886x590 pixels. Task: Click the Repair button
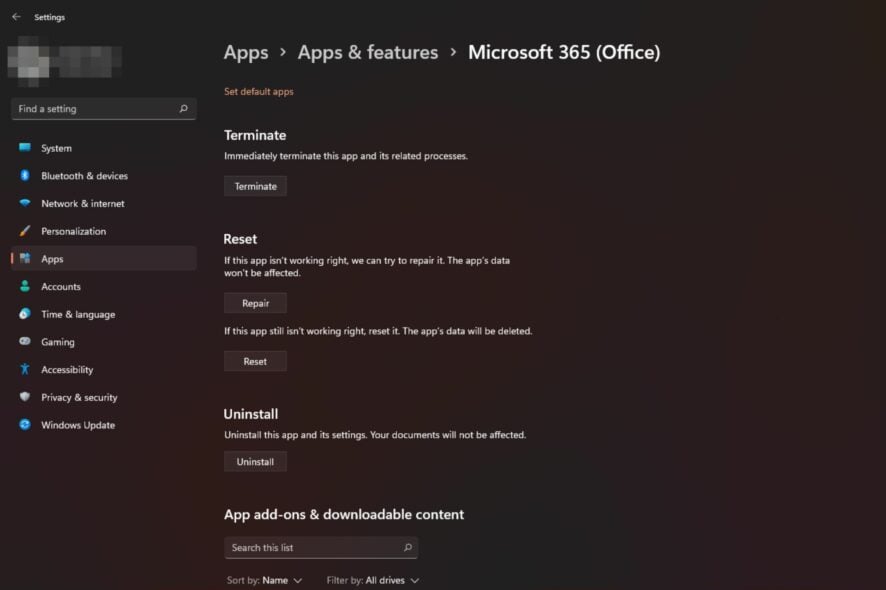(255, 303)
